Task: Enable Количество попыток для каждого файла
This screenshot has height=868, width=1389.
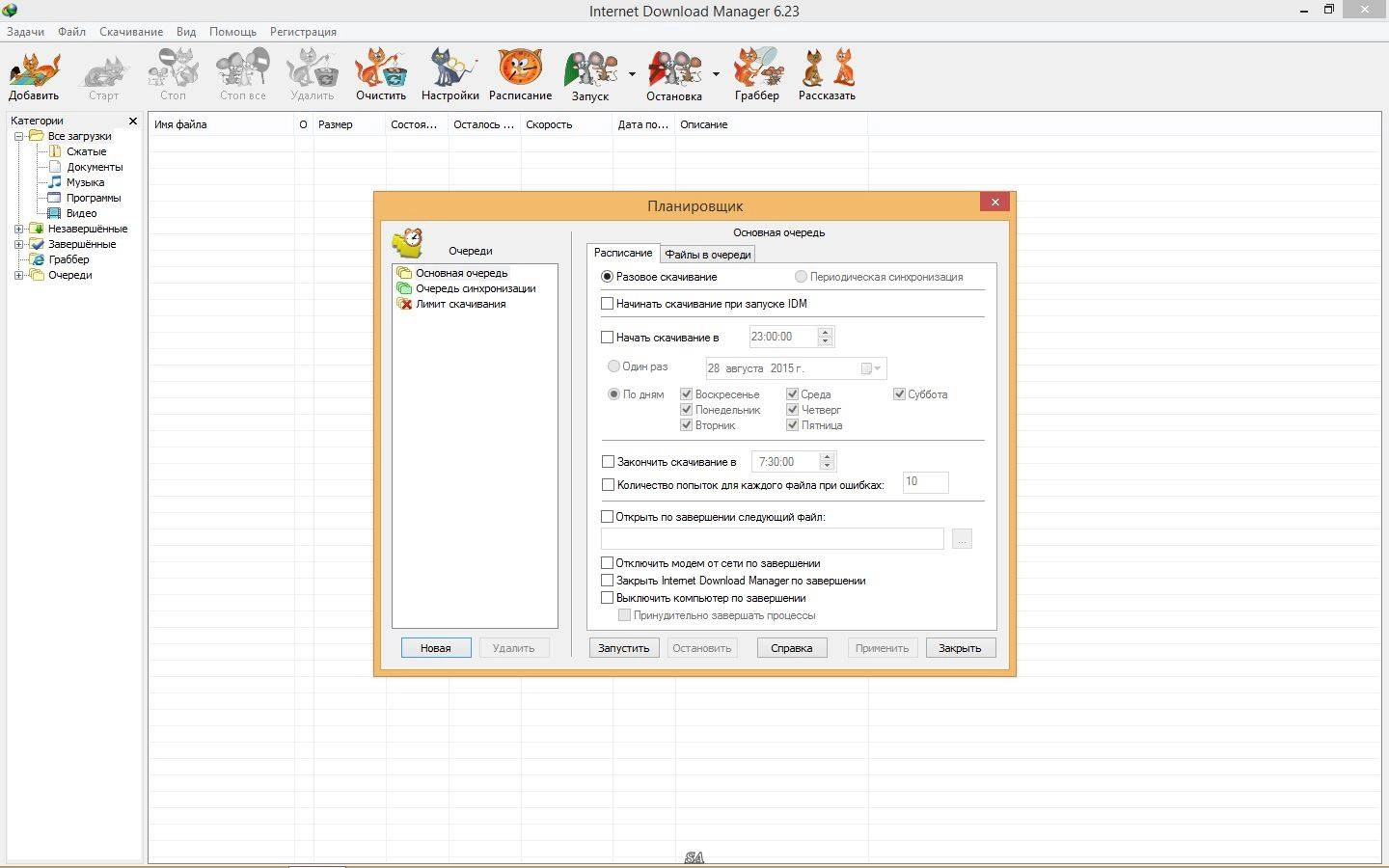Action: coord(608,485)
